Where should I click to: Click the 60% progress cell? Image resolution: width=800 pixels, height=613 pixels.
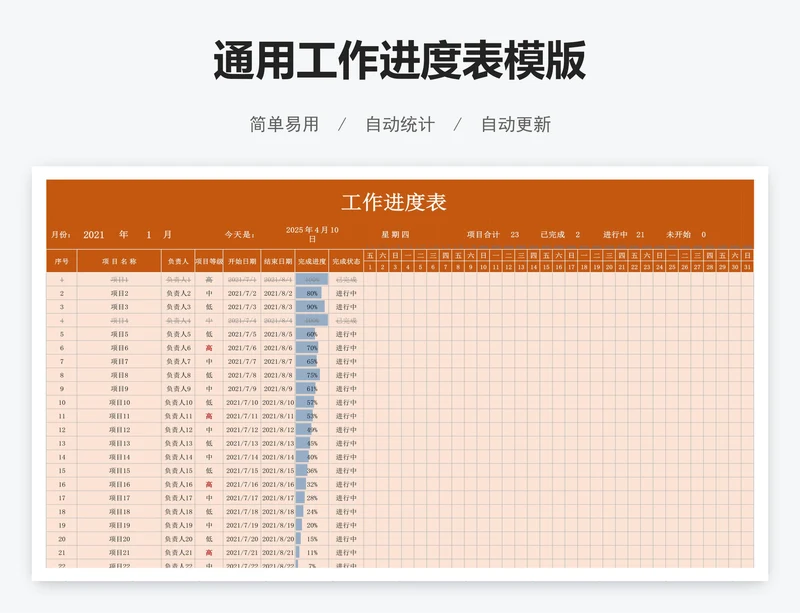click(x=312, y=334)
